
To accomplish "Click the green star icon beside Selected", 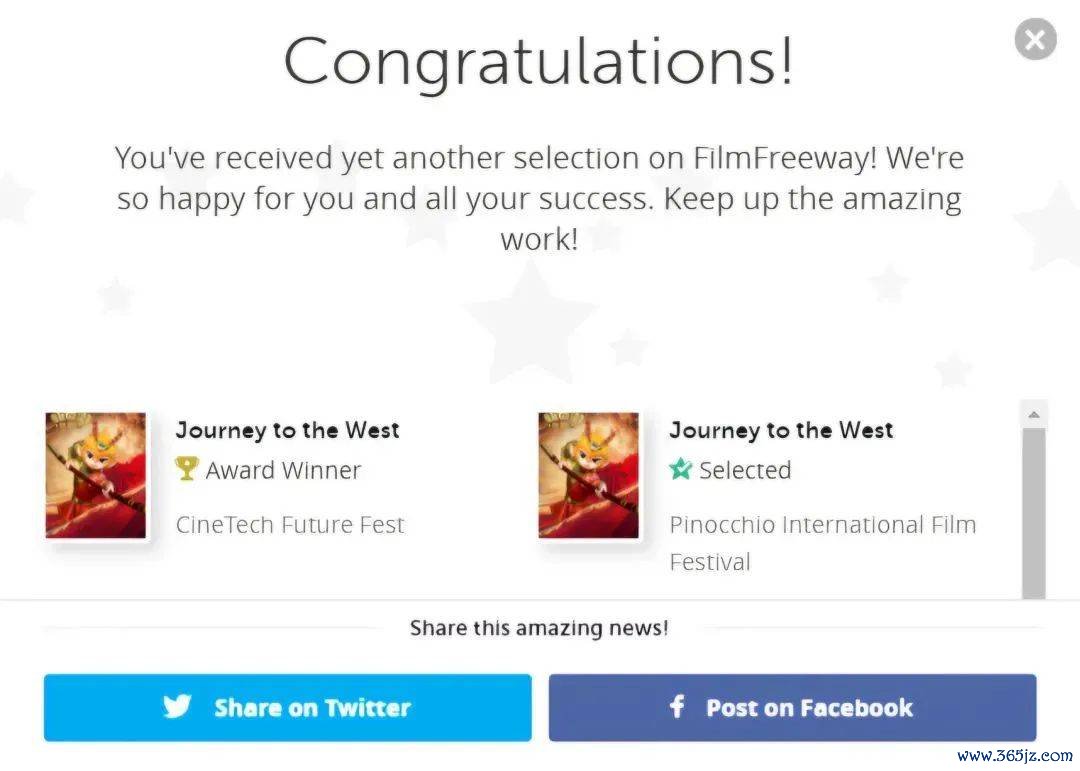I will coord(681,469).
